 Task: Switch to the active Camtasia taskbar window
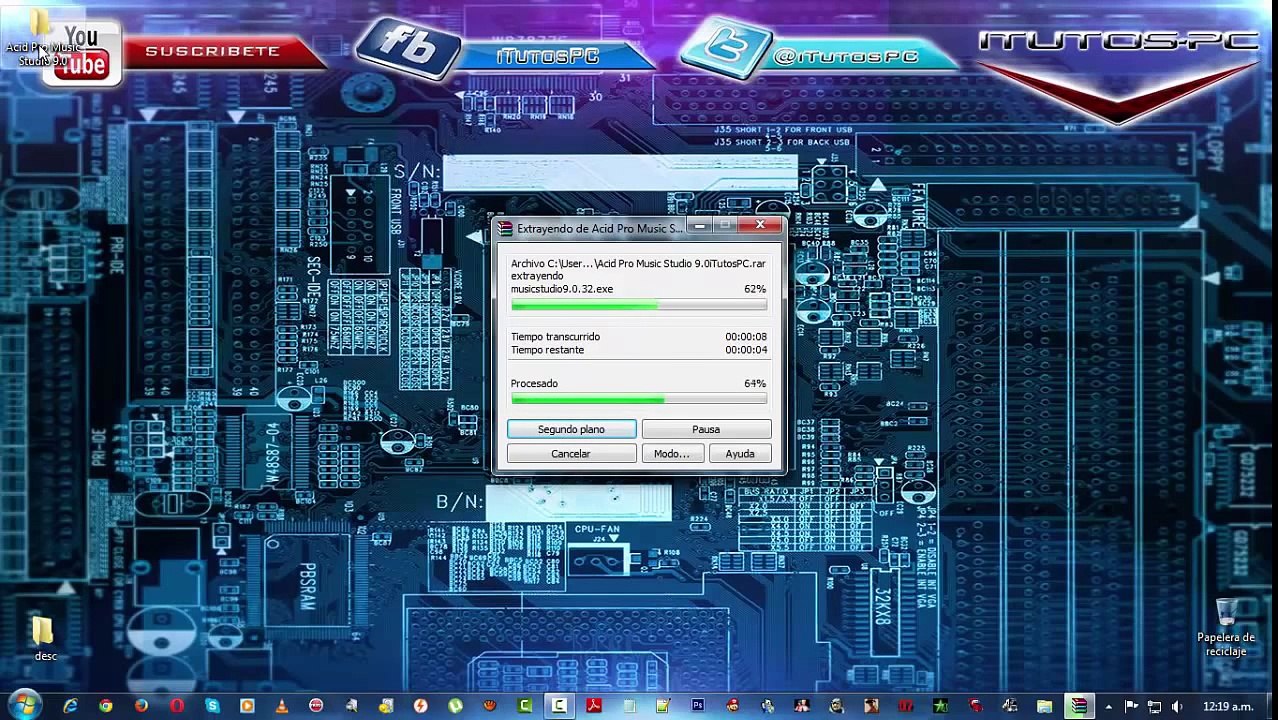(559, 706)
